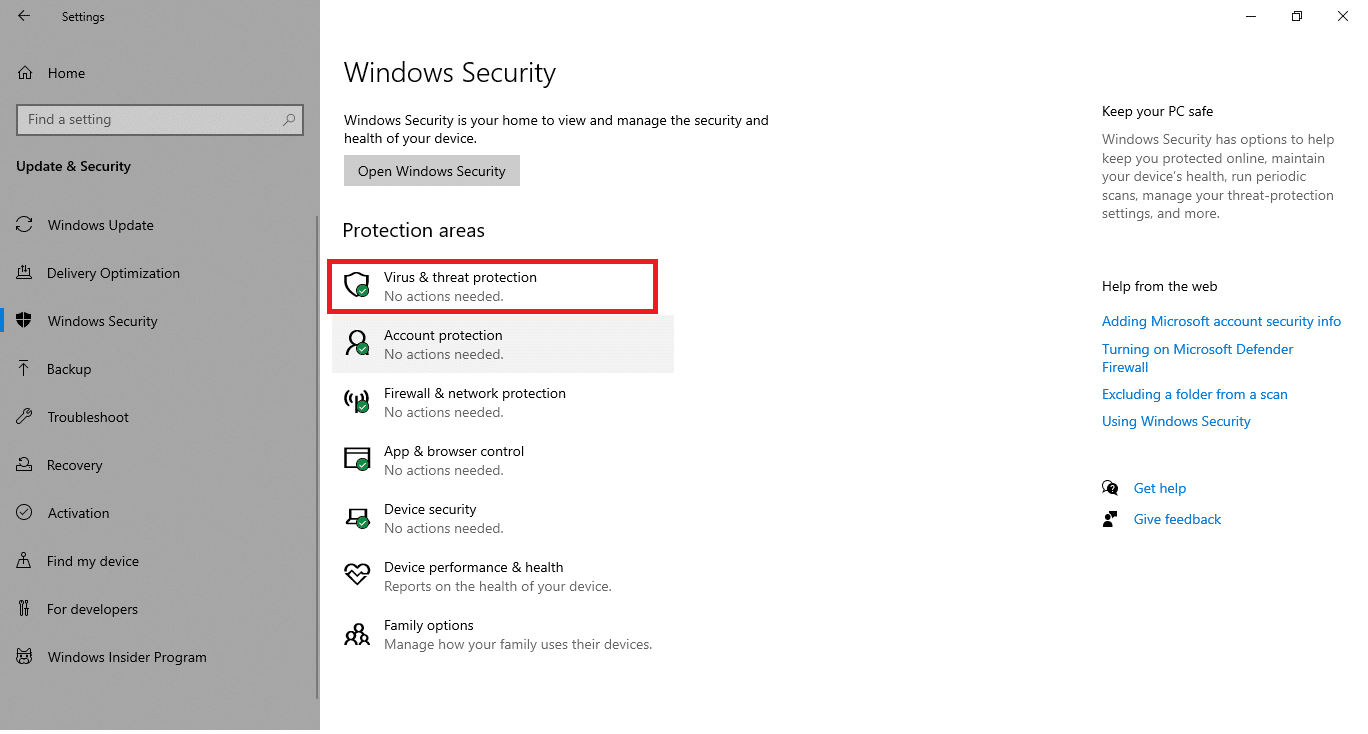Image resolution: width=1368 pixels, height=734 pixels.
Task: Click the Firewall & network protection icon
Action: (x=357, y=402)
